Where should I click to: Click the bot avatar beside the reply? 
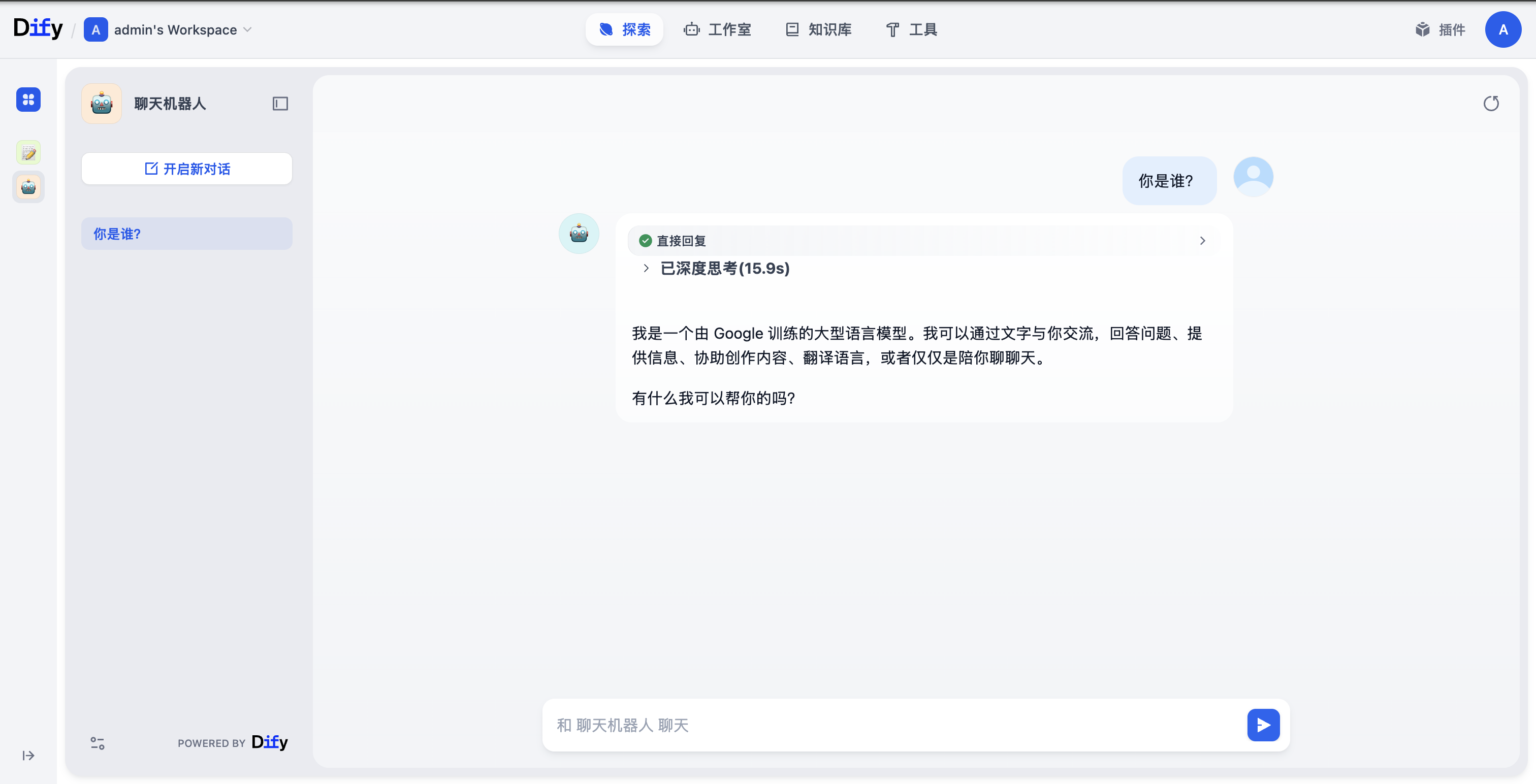(x=579, y=234)
